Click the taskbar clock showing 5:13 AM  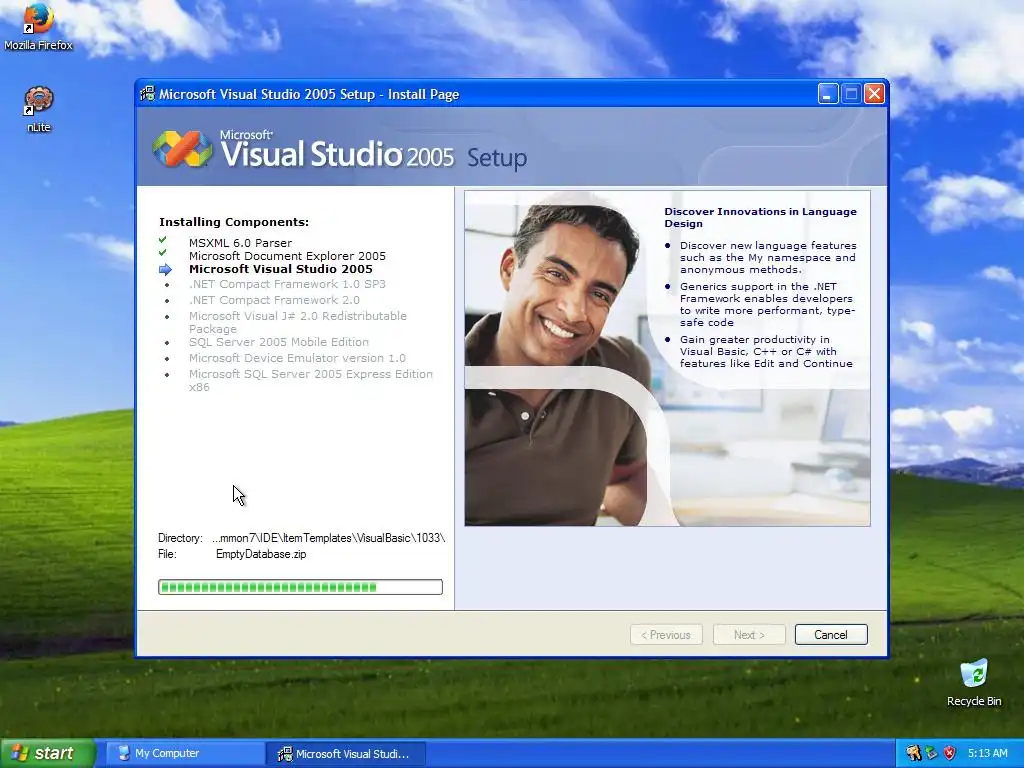[x=987, y=753]
